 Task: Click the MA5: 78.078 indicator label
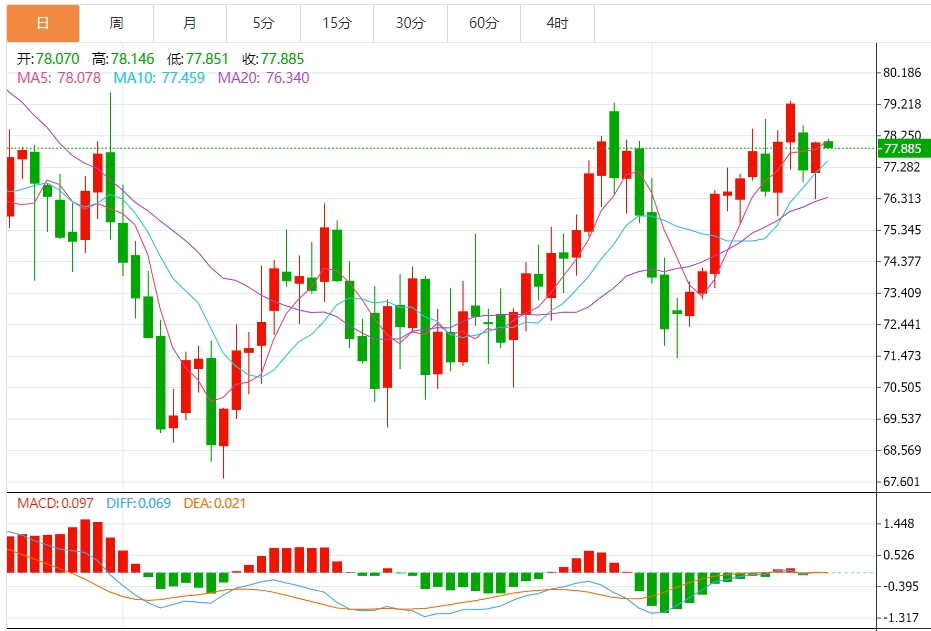pos(59,78)
